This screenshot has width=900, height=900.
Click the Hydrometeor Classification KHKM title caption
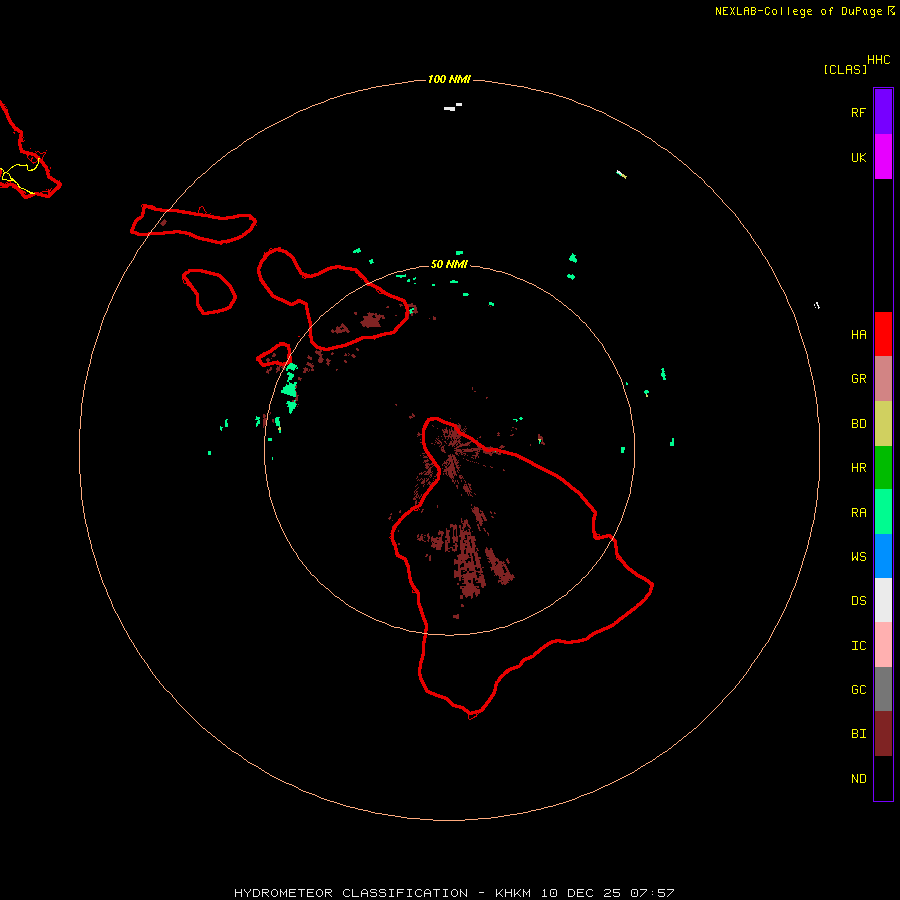click(453, 893)
